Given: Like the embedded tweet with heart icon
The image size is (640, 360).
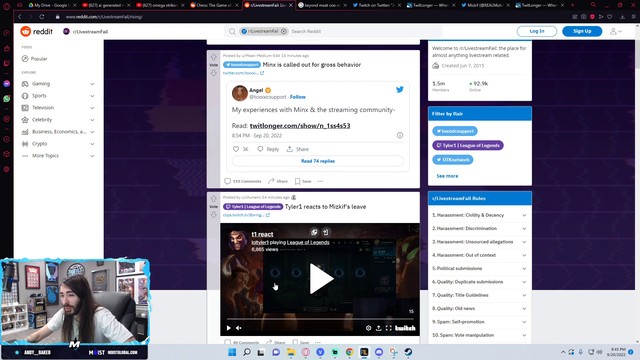Looking at the screenshot, I should [236, 149].
